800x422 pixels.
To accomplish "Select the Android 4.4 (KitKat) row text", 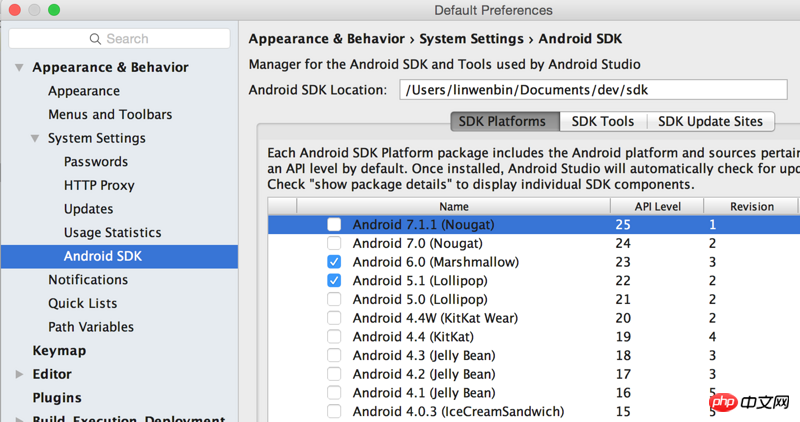I will [413, 337].
